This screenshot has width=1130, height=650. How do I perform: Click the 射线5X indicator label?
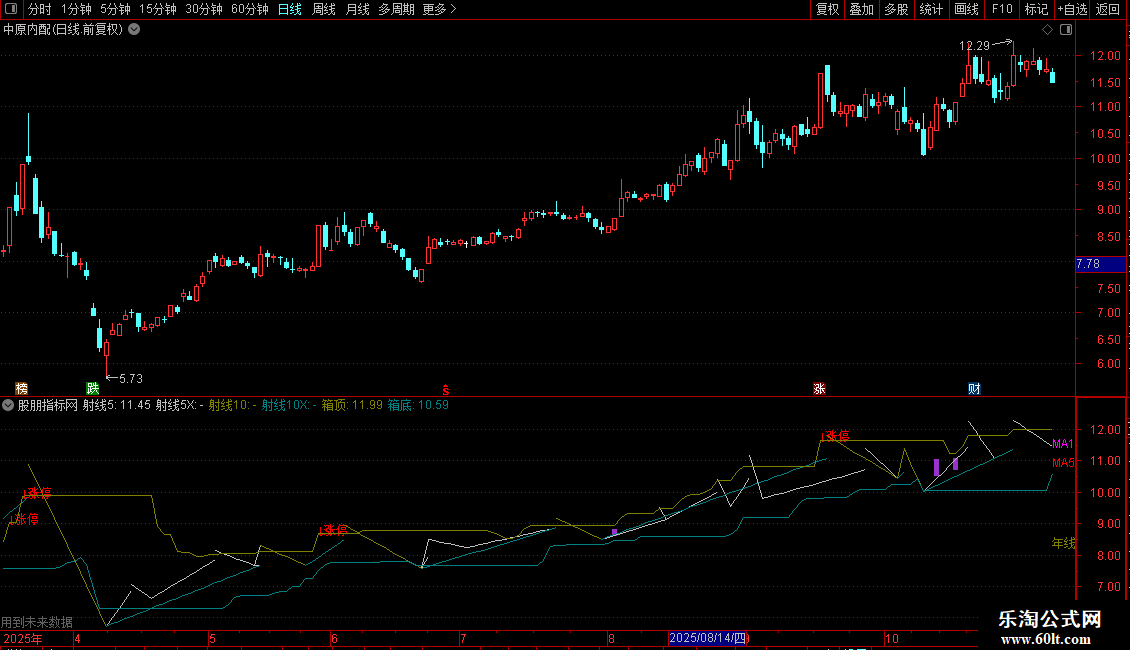click(x=179, y=405)
